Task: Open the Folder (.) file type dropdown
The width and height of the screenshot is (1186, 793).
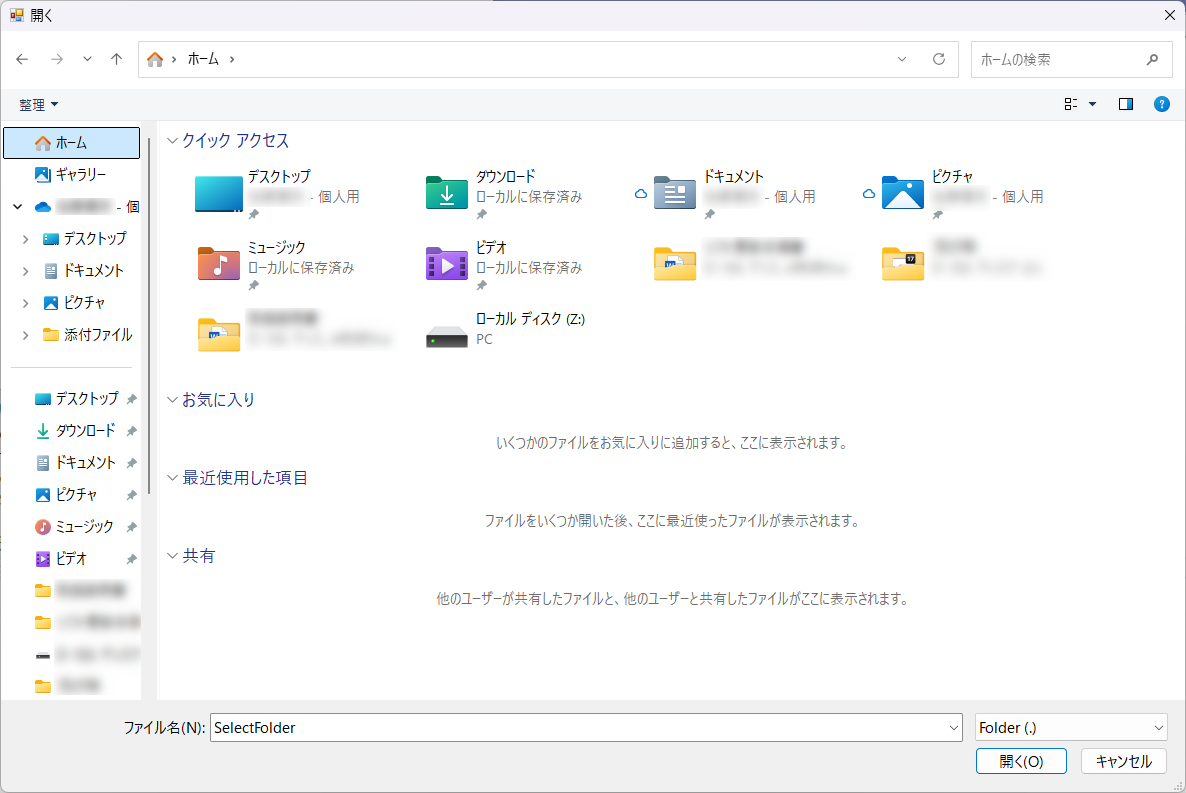Action: [1070, 727]
